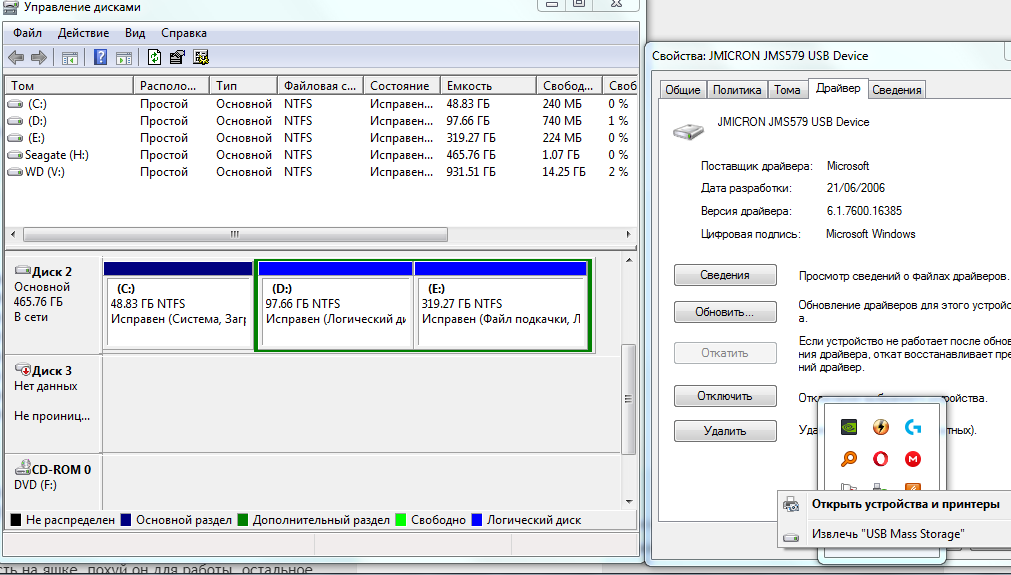Click the CD-ROM 0 drive icon
The width and height of the screenshot is (1011, 575).
(x=23, y=467)
